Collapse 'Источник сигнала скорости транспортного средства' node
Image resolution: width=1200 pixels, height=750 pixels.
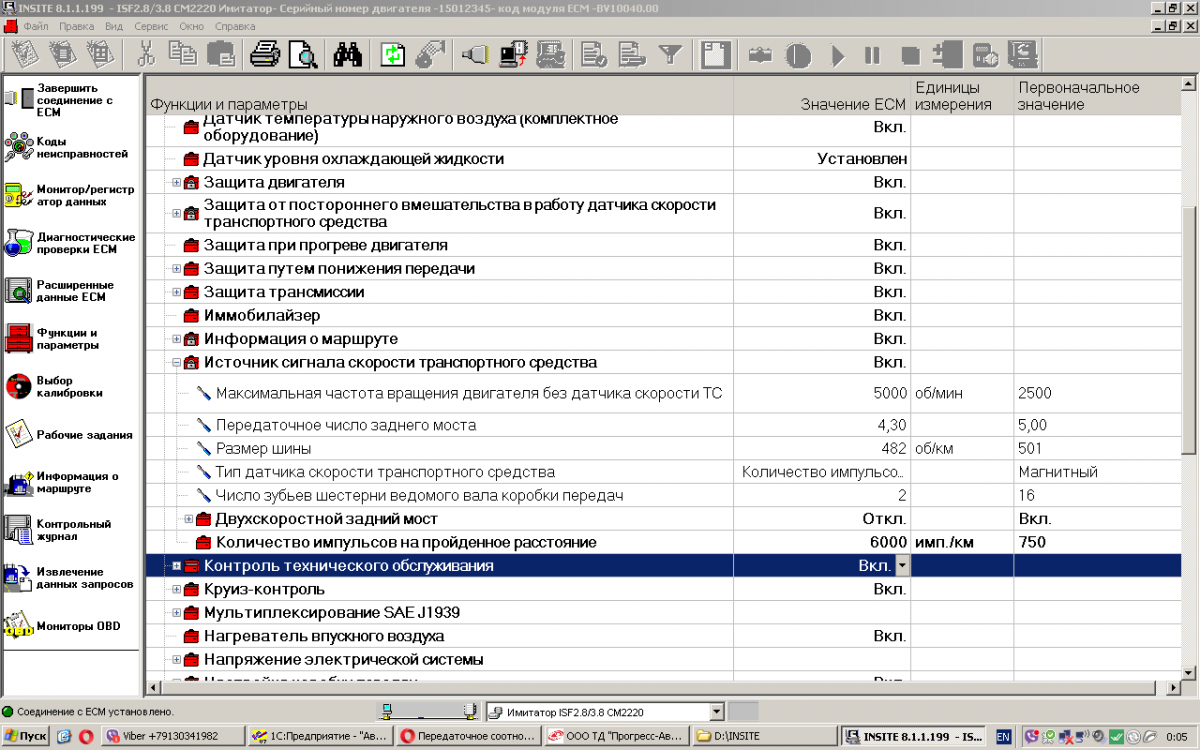click(176, 362)
